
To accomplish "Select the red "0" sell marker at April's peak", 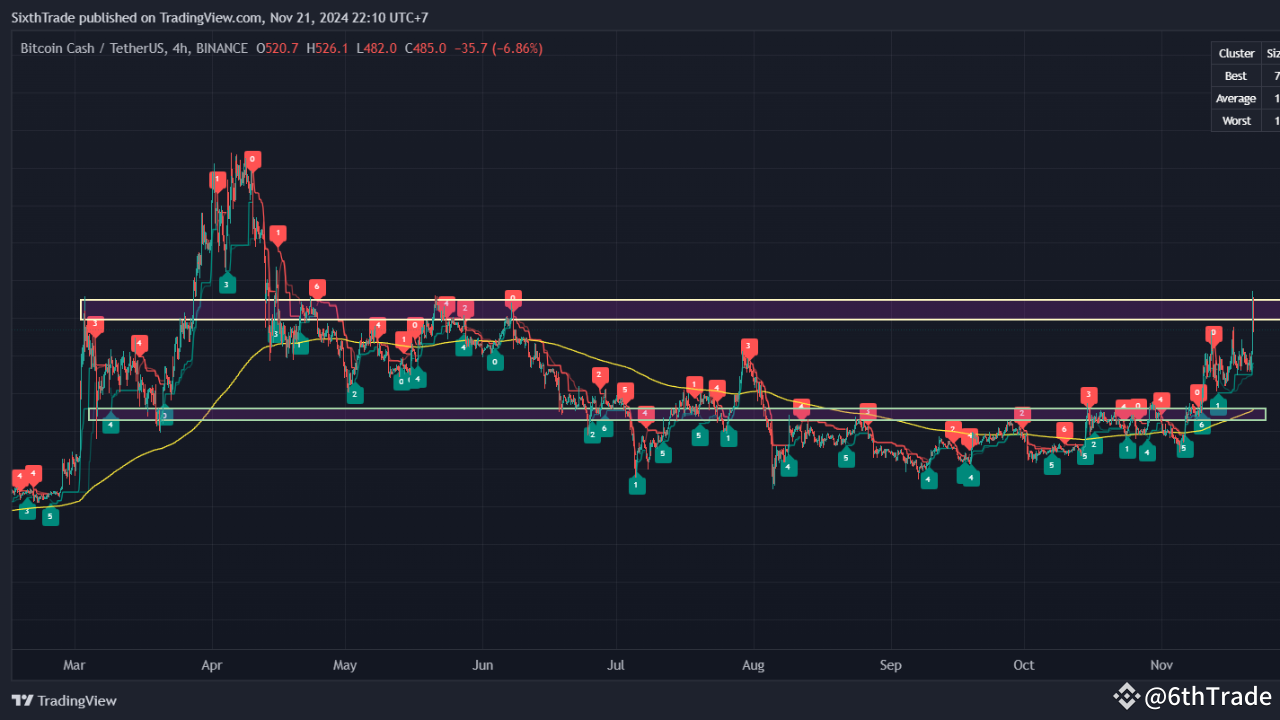I will [251, 158].
